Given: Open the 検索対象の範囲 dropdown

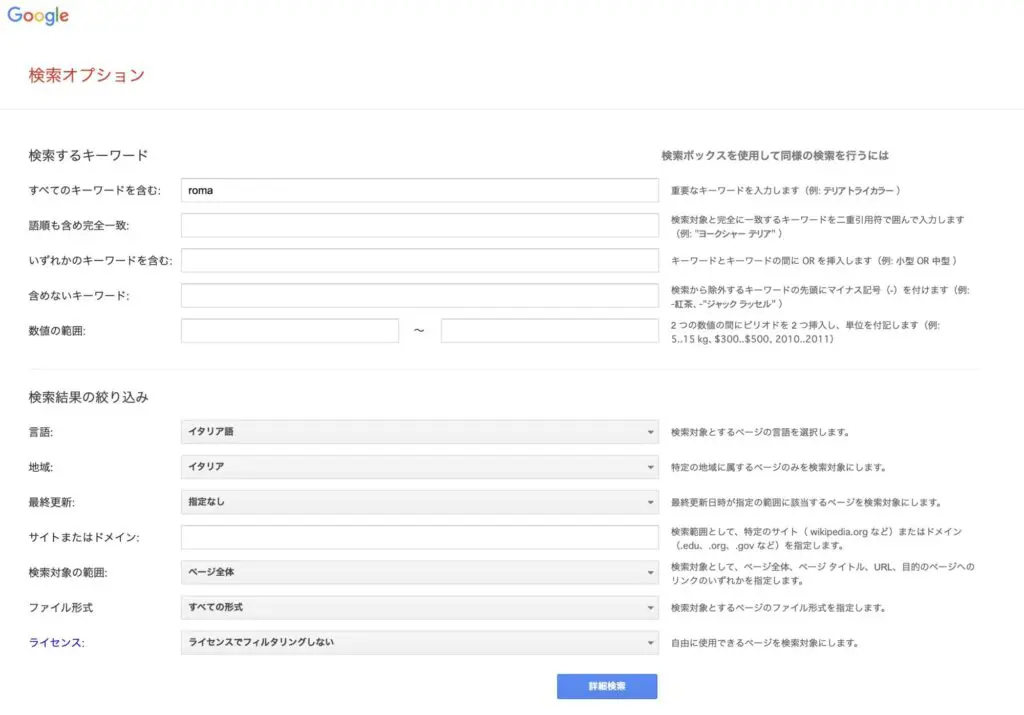Looking at the screenshot, I should pos(419,572).
